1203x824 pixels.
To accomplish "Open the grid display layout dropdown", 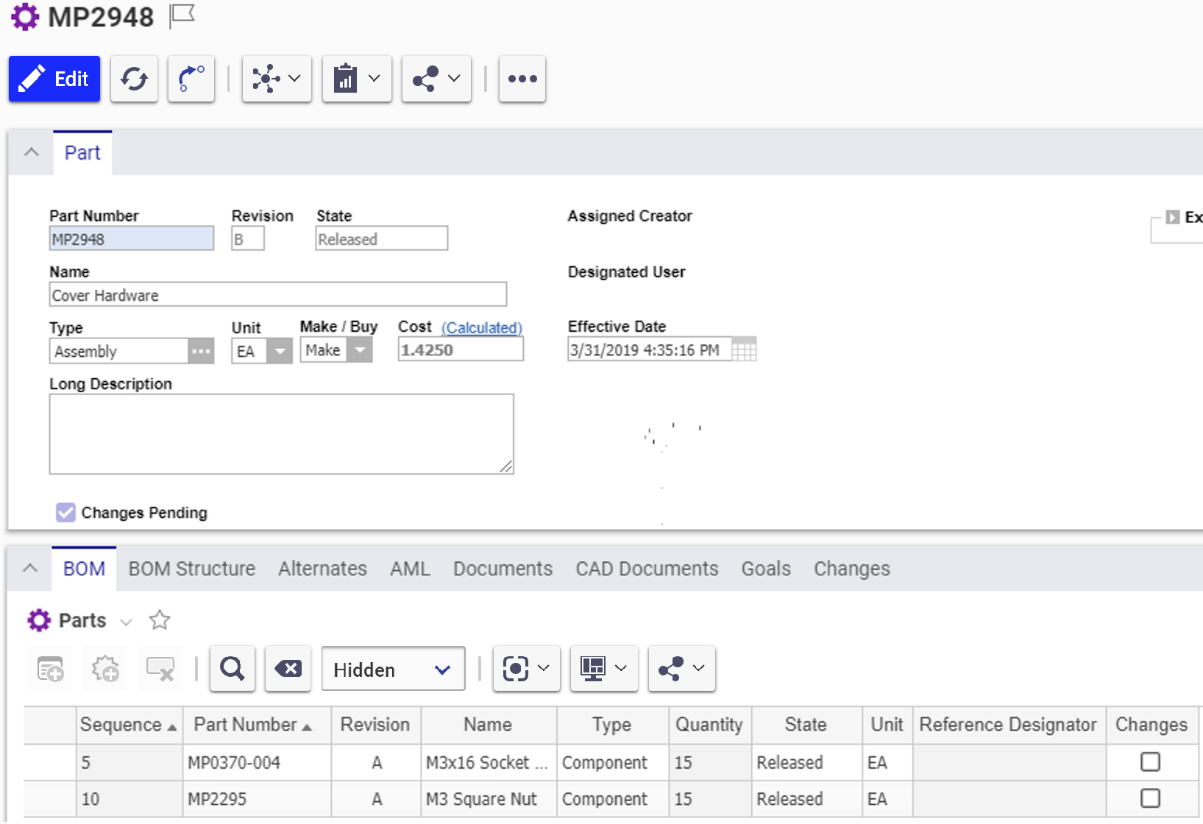I will (x=605, y=669).
